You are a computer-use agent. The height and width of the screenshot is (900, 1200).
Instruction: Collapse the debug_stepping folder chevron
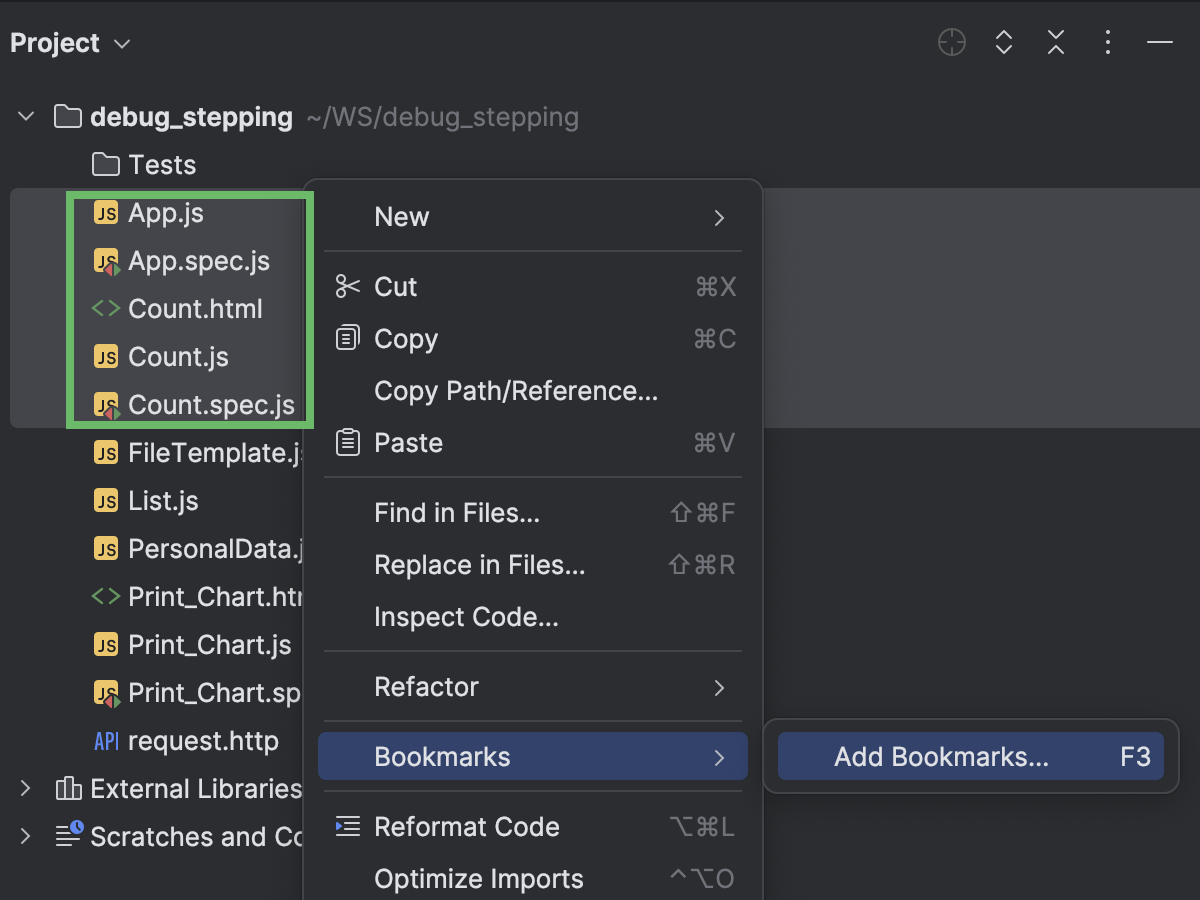pos(25,115)
